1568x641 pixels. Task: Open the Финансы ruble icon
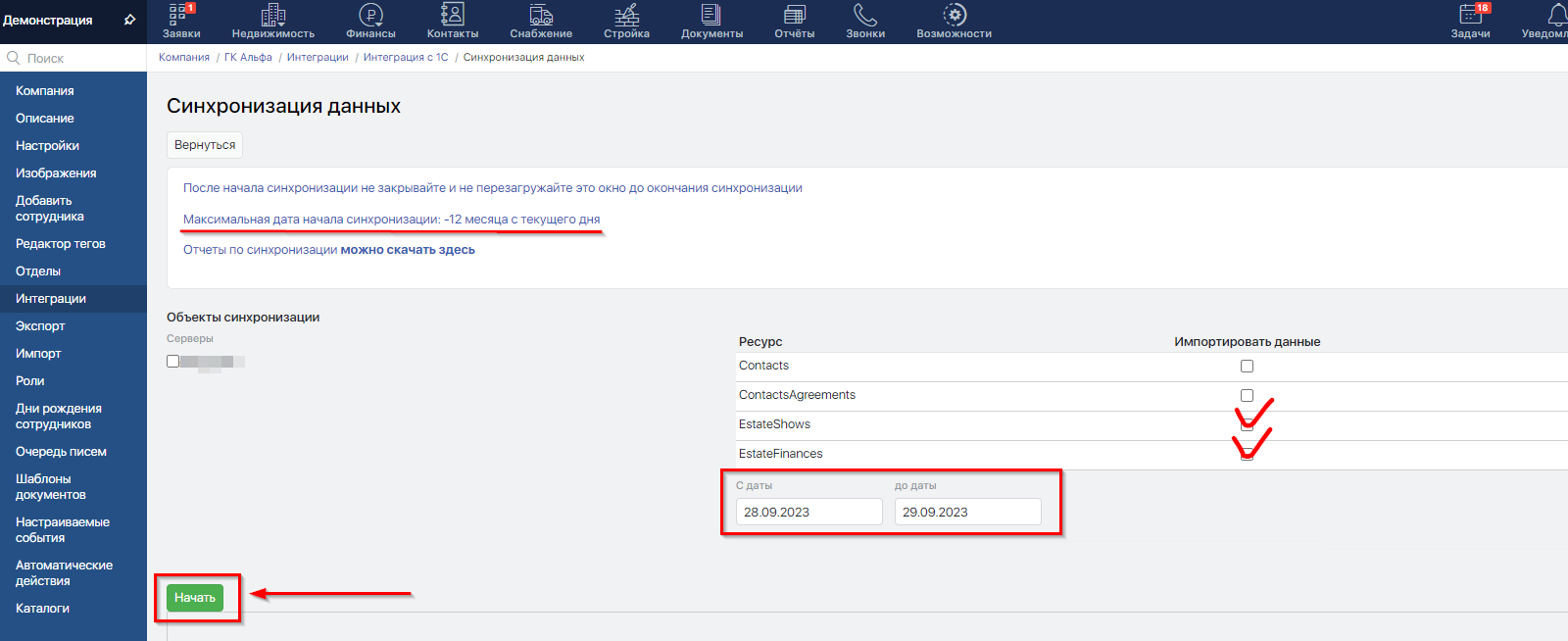(x=370, y=15)
